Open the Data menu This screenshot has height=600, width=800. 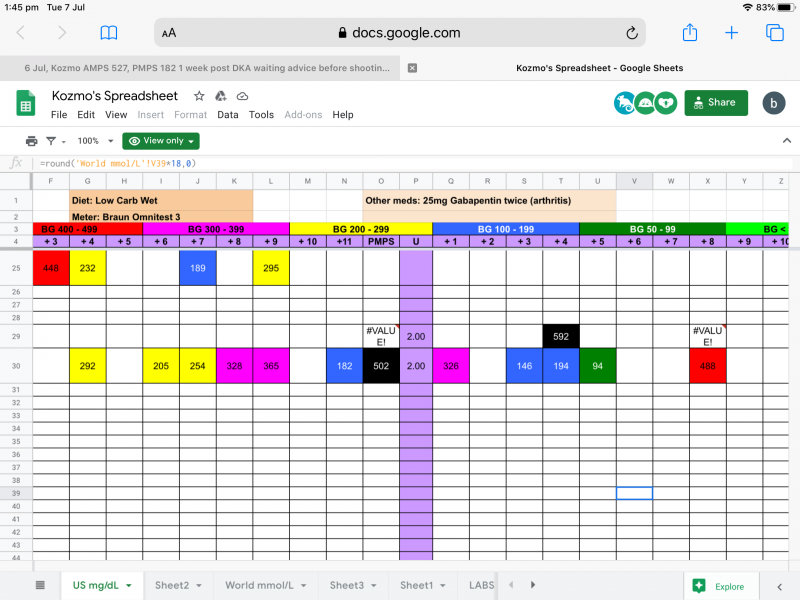point(228,115)
